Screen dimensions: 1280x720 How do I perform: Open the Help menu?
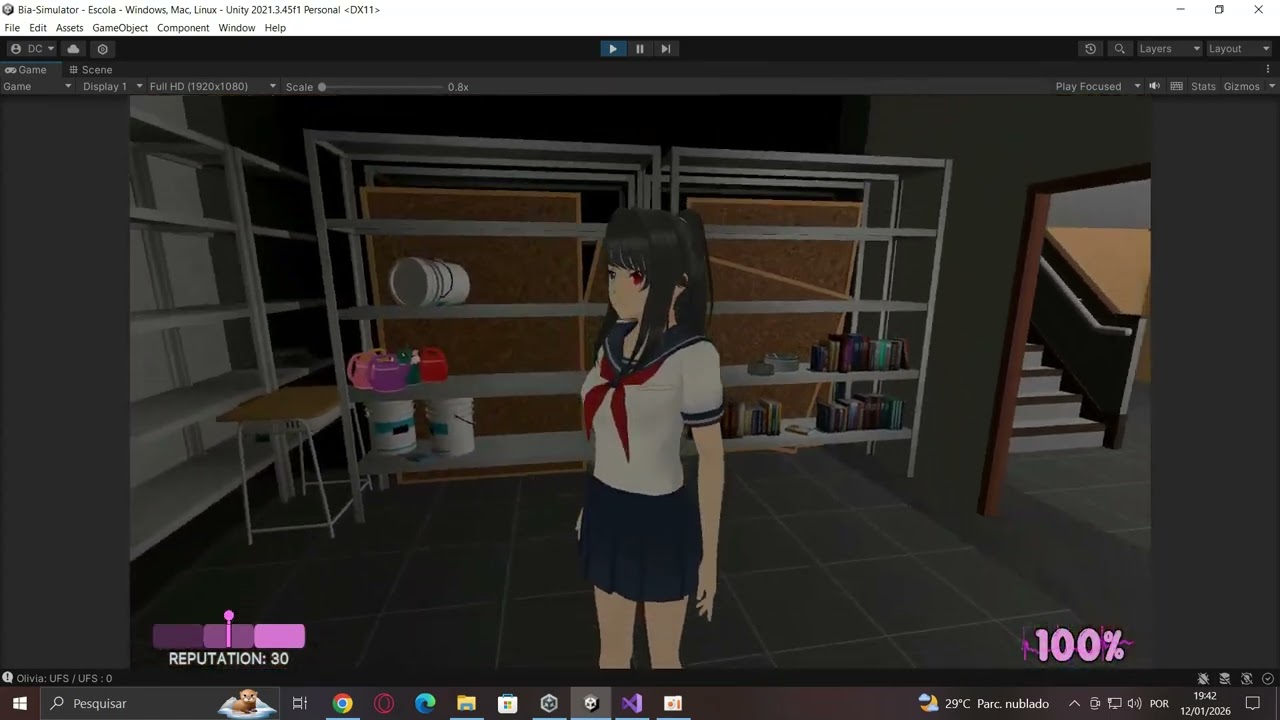pyautogui.click(x=275, y=28)
